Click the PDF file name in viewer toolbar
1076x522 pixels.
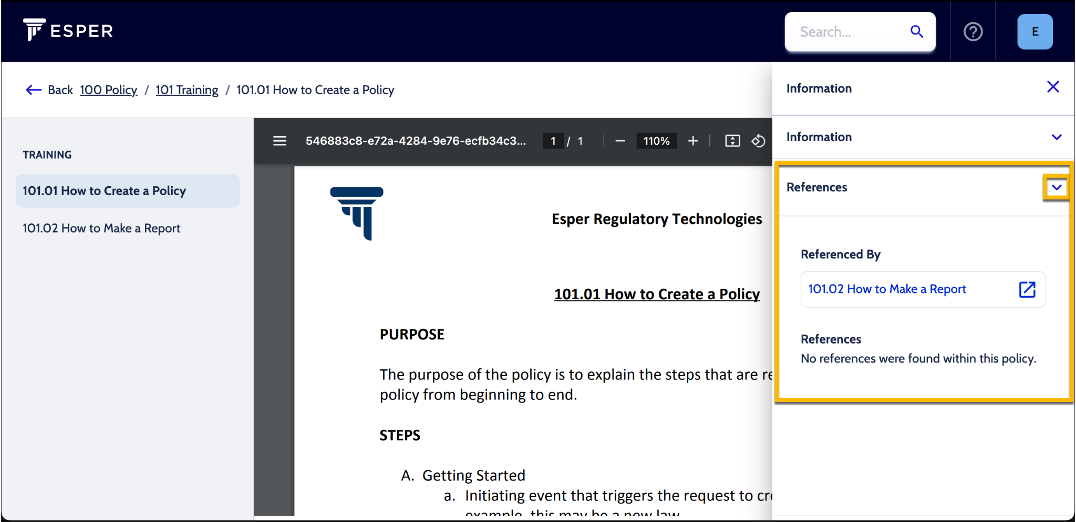click(x=417, y=141)
